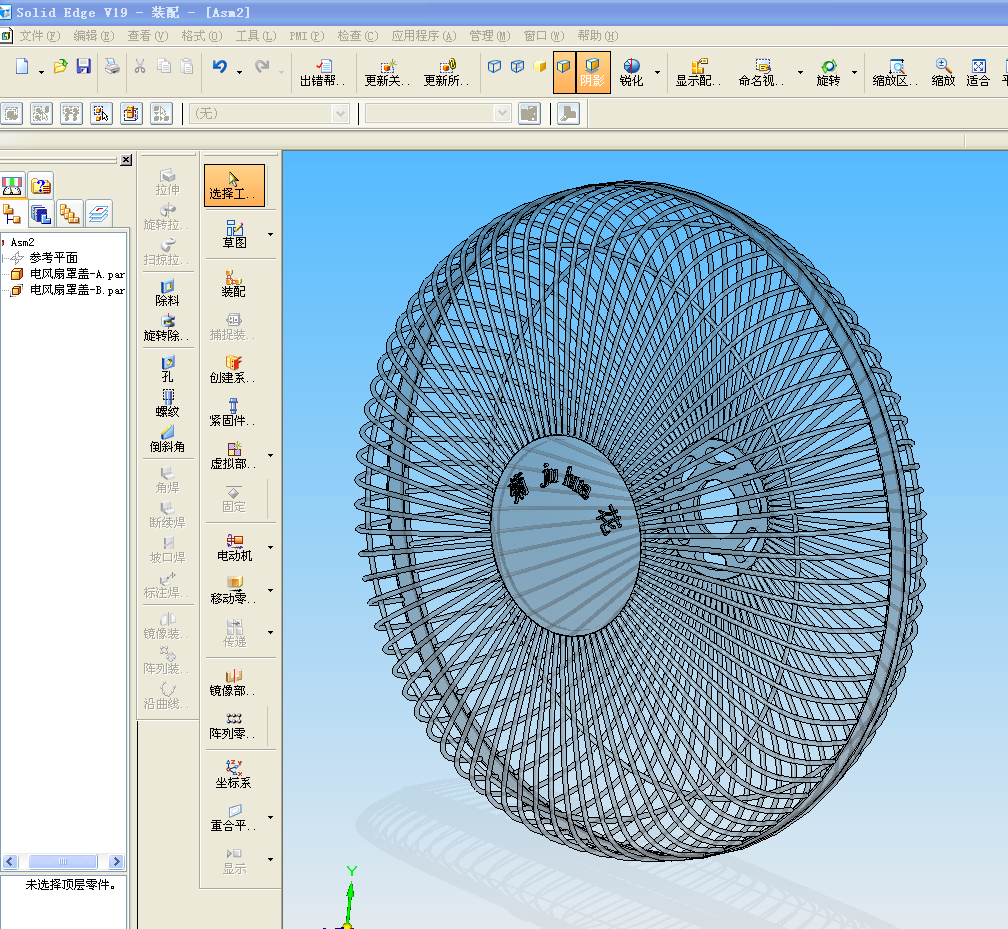Open dropdown arrow beside 草图
1008x929 pixels.
pyautogui.click(x=270, y=235)
